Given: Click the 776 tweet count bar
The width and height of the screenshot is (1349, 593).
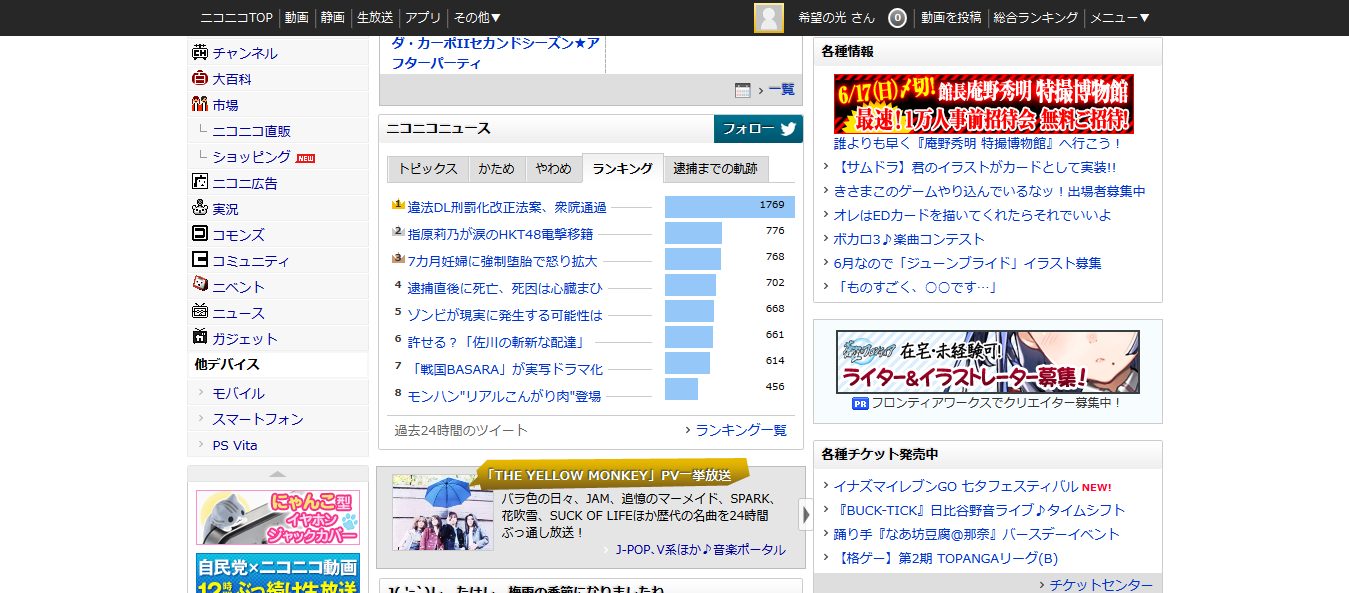Looking at the screenshot, I should 693,233.
